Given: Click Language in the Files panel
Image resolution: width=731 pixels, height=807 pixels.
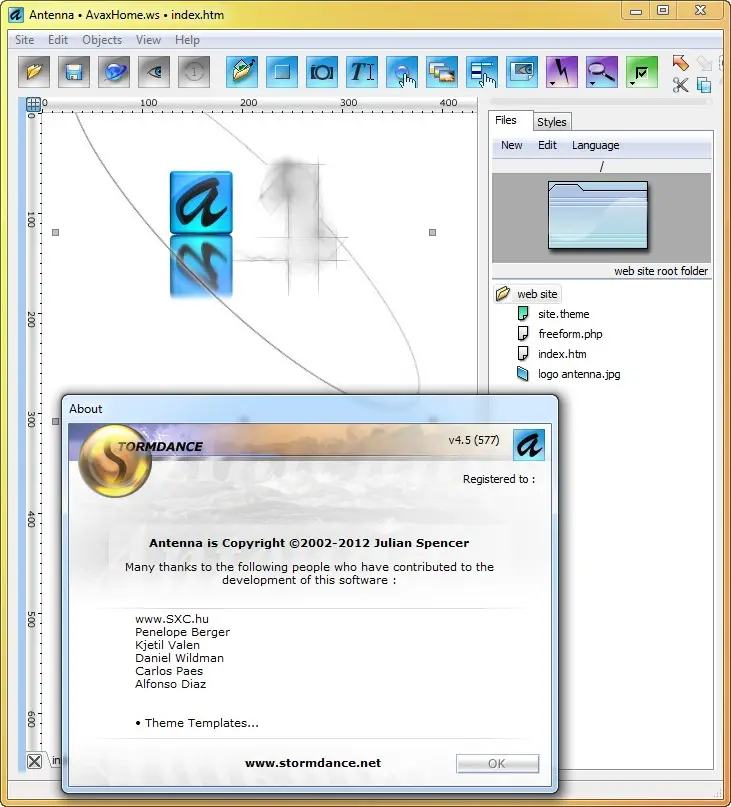Looking at the screenshot, I should [x=596, y=146].
